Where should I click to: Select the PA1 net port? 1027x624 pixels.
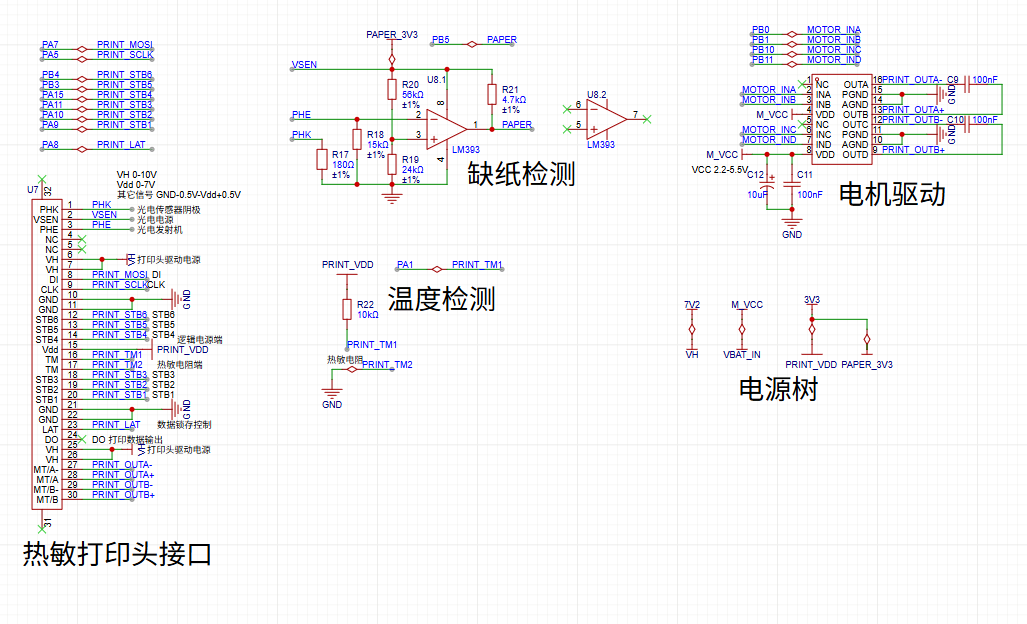pos(405,265)
